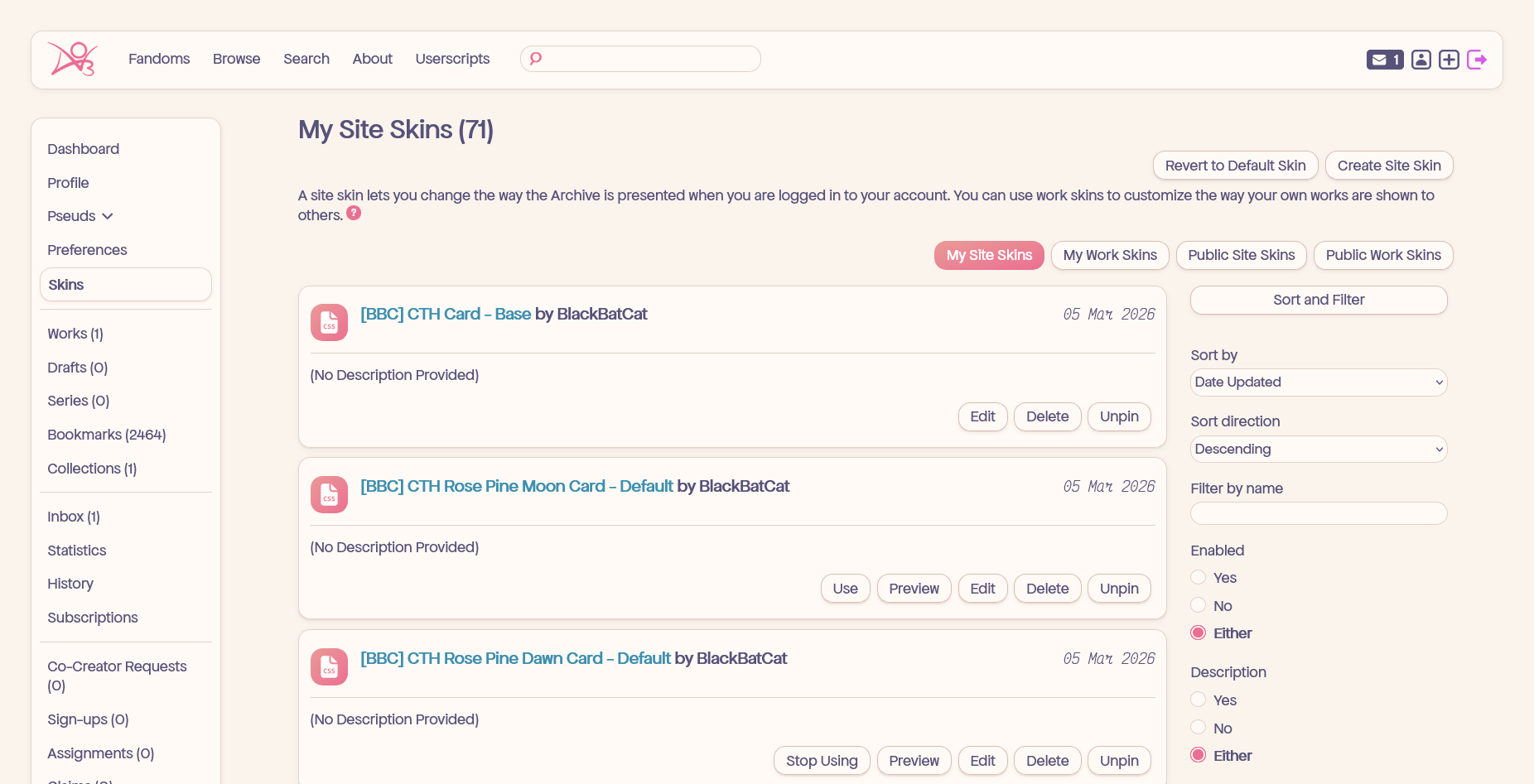Open the Fandoms menu
This screenshot has height=784, width=1534.
coord(159,59)
